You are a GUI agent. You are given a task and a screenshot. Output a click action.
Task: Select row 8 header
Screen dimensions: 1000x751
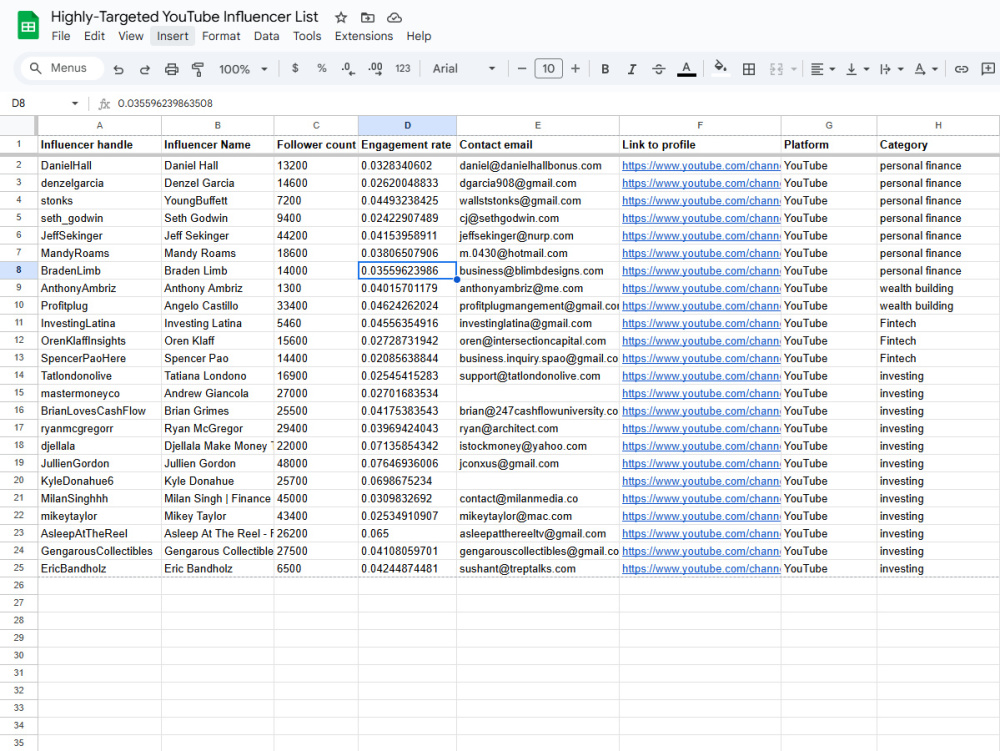[18, 270]
